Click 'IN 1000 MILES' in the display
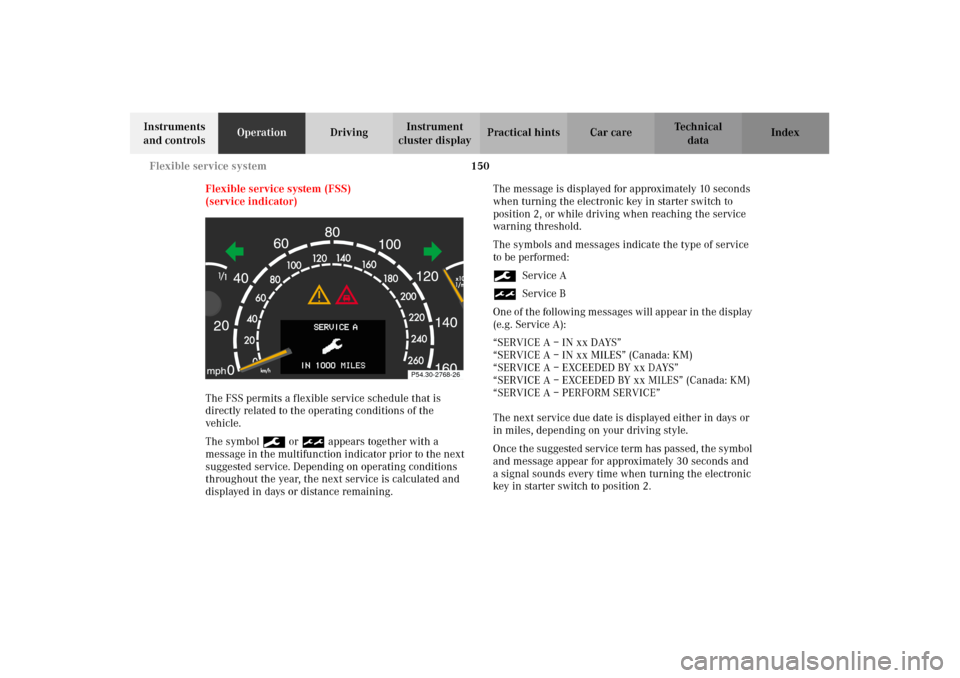The width and height of the screenshot is (960, 678). 333,366
